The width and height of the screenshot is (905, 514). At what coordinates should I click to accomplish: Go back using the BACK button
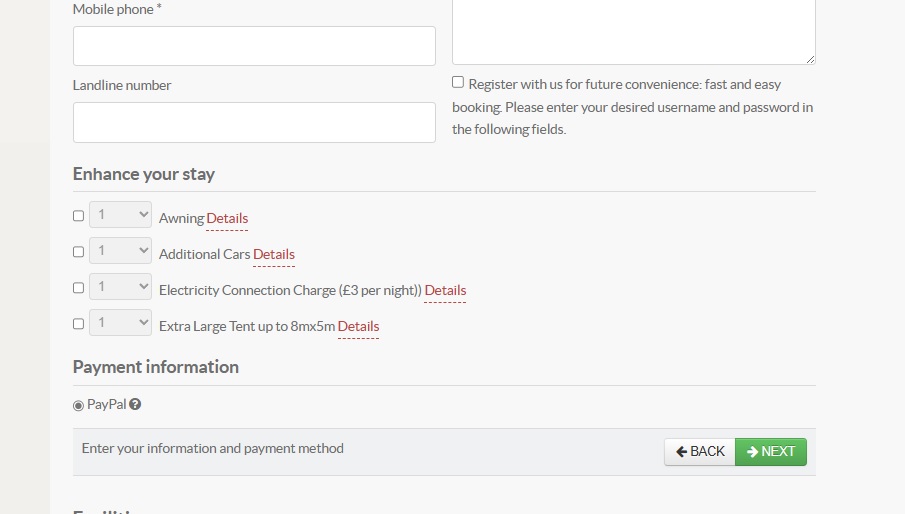(x=700, y=452)
